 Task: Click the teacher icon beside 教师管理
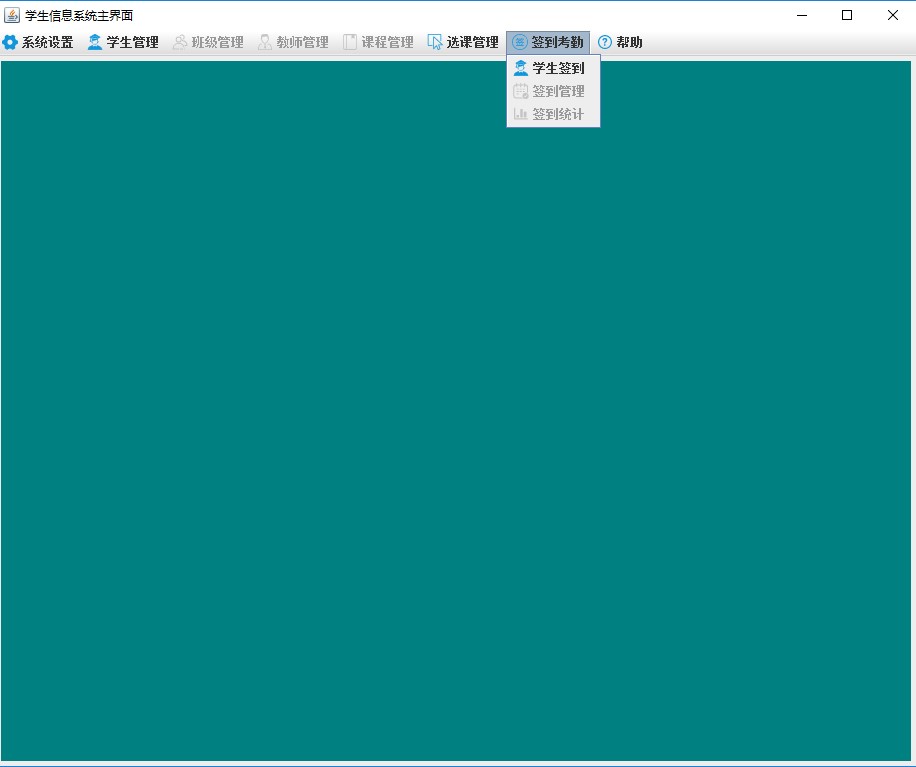tap(265, 42)
